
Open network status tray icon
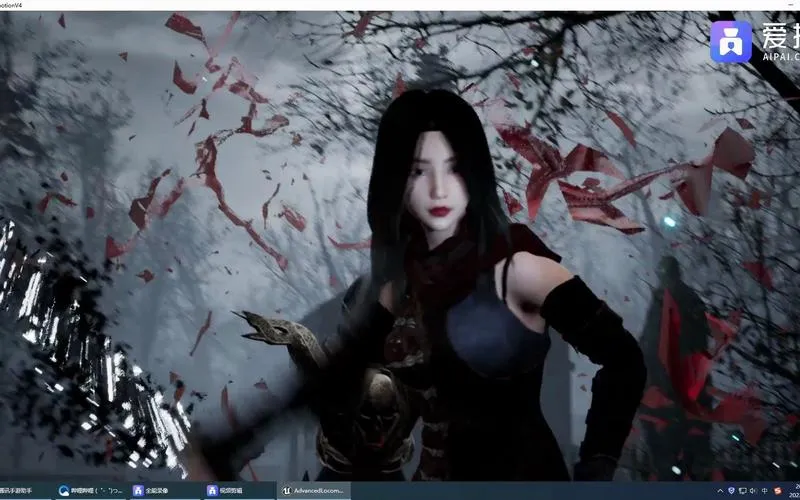tap(742, 491)
